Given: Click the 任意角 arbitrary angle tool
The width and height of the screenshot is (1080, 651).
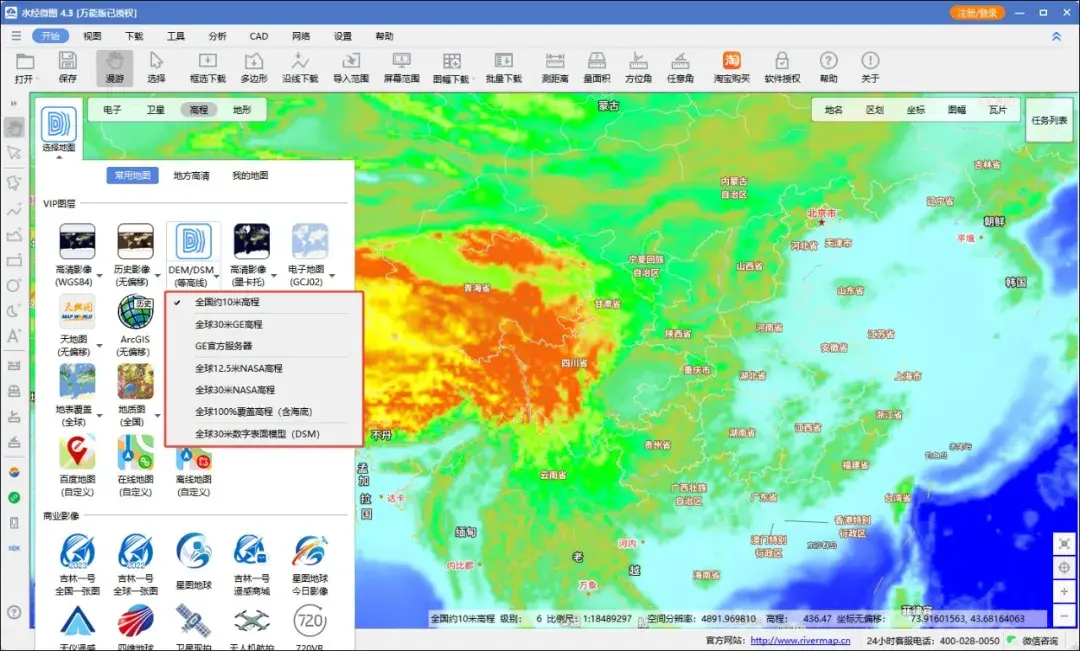Looking at the screenshot, I should point(681,68).
